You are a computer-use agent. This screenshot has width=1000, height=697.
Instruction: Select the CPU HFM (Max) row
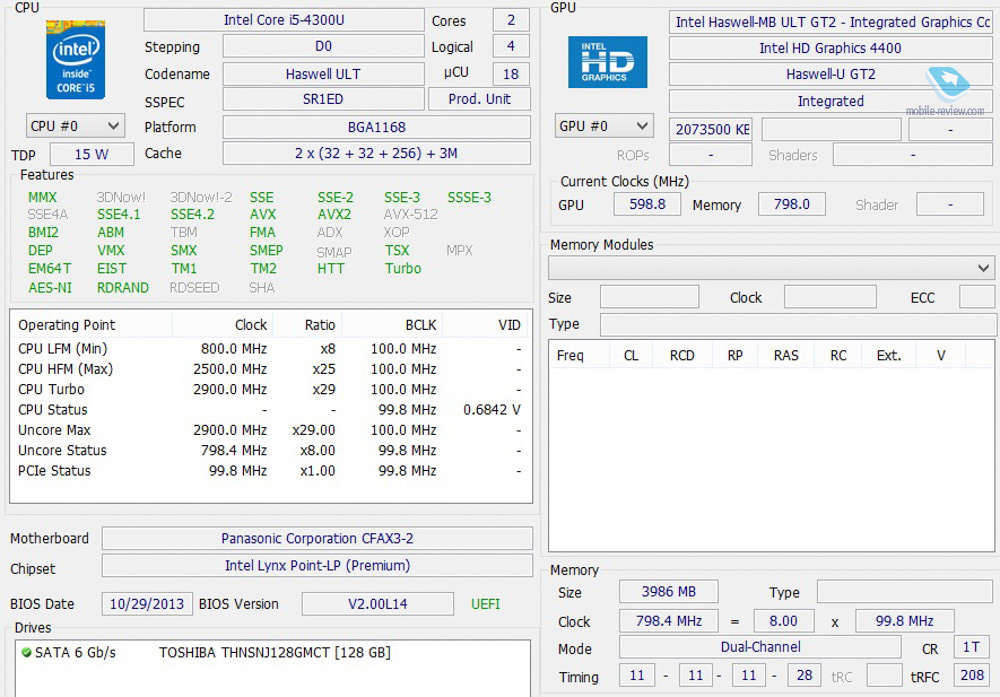point(270,369)
